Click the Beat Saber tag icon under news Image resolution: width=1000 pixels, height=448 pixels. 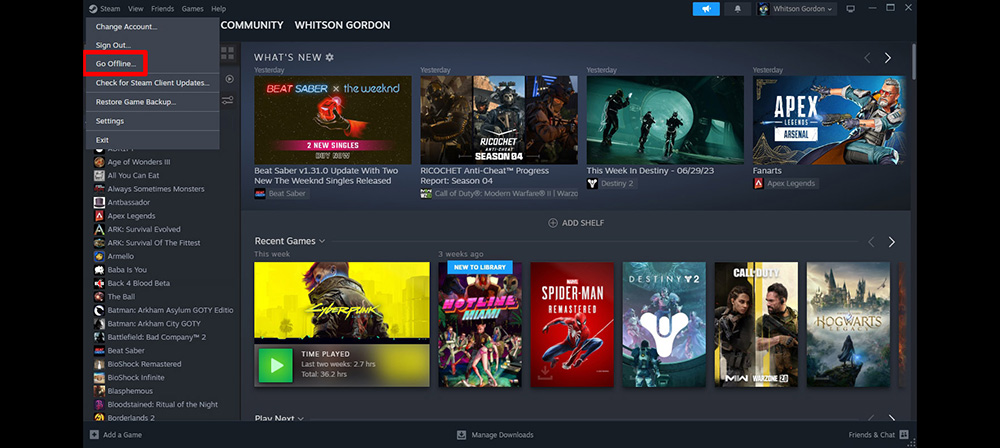click(x=260, y=193)
